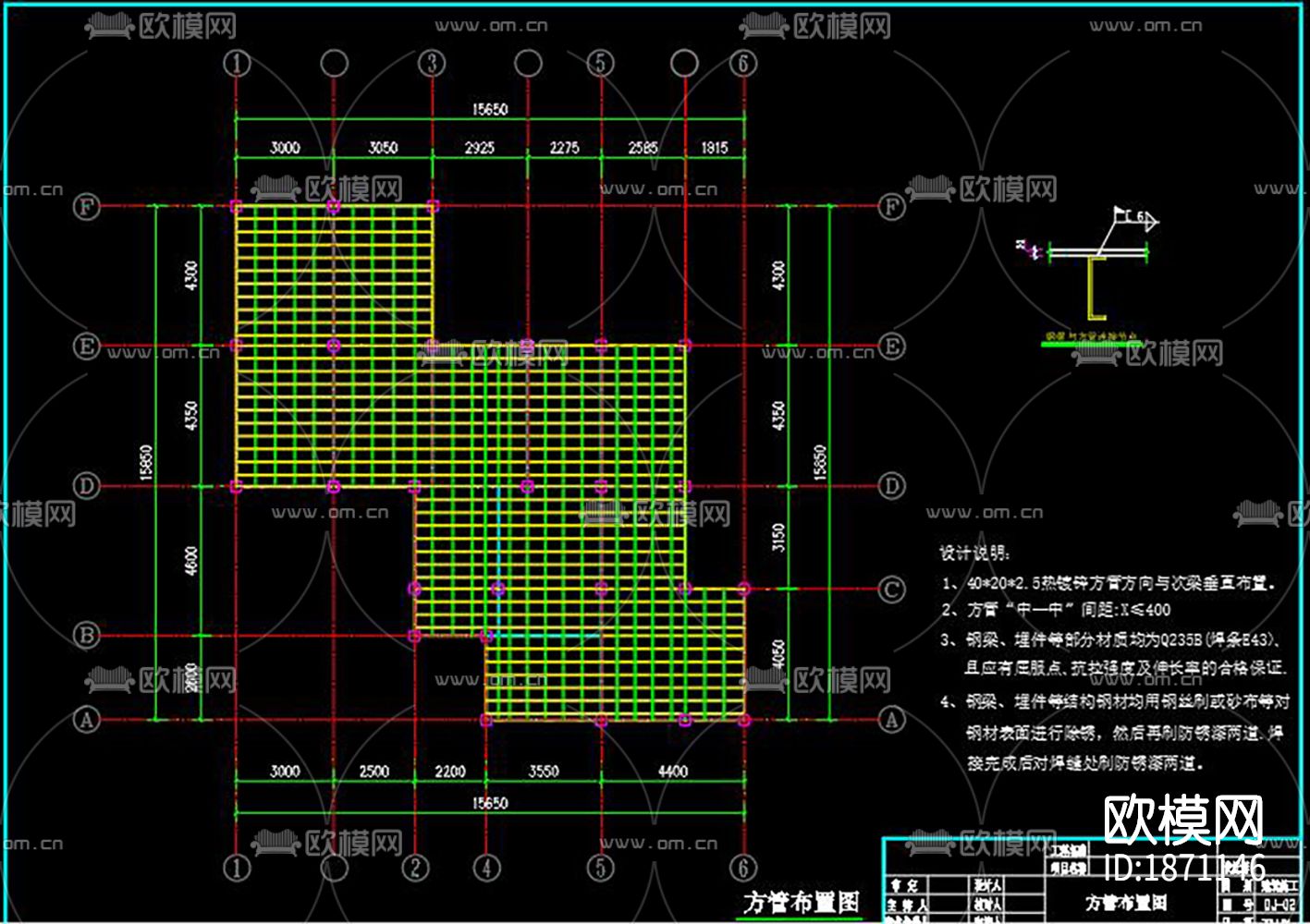
Task: Select design note 4 starting with 钢梁、埋件等结构钢材
Action: point(1115,733)
